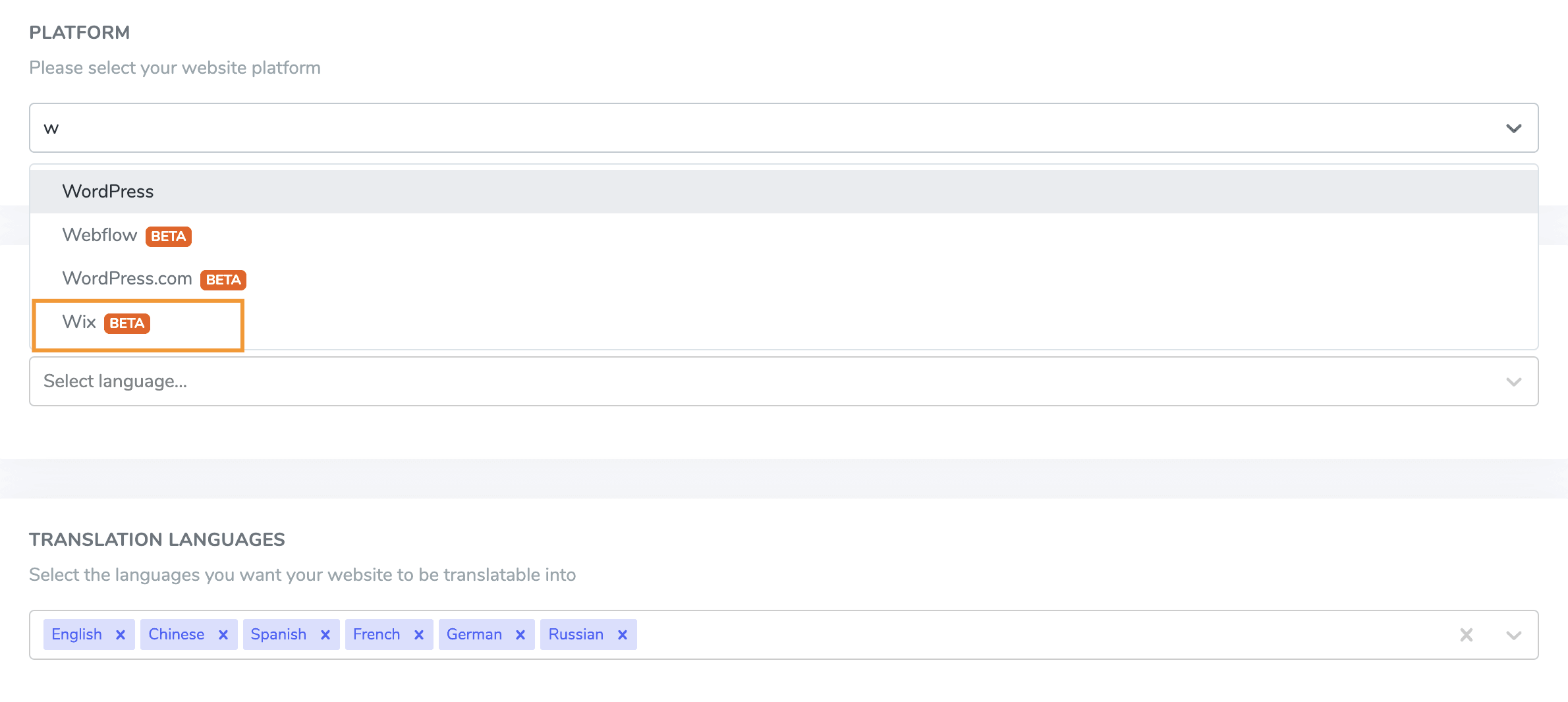Click the 'Please select your website platform' text
This screenshot has width=1568, height=702.
[175, 68]
